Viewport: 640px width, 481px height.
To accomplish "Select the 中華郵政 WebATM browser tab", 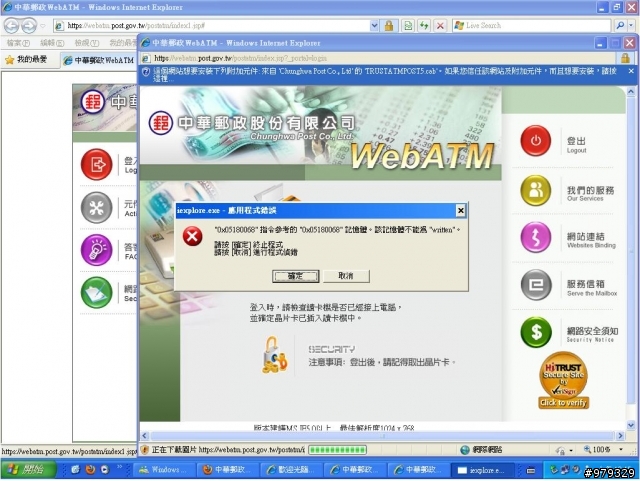I will click(99, 60).
